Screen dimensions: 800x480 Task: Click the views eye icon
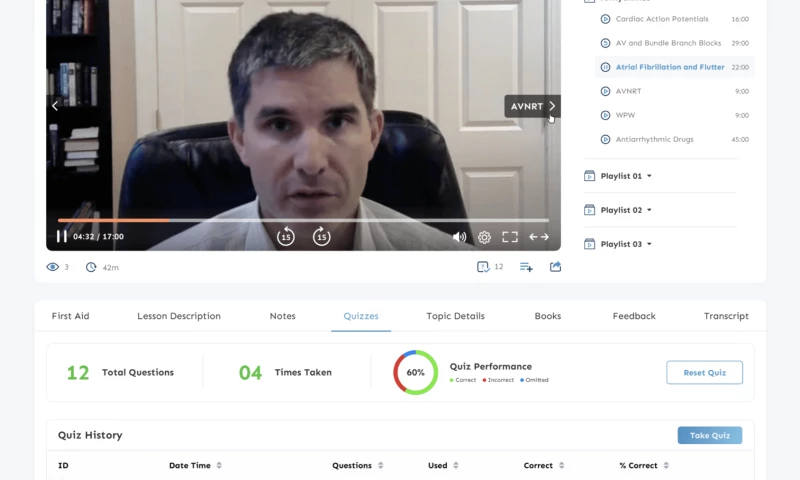[x=53, y=267]
